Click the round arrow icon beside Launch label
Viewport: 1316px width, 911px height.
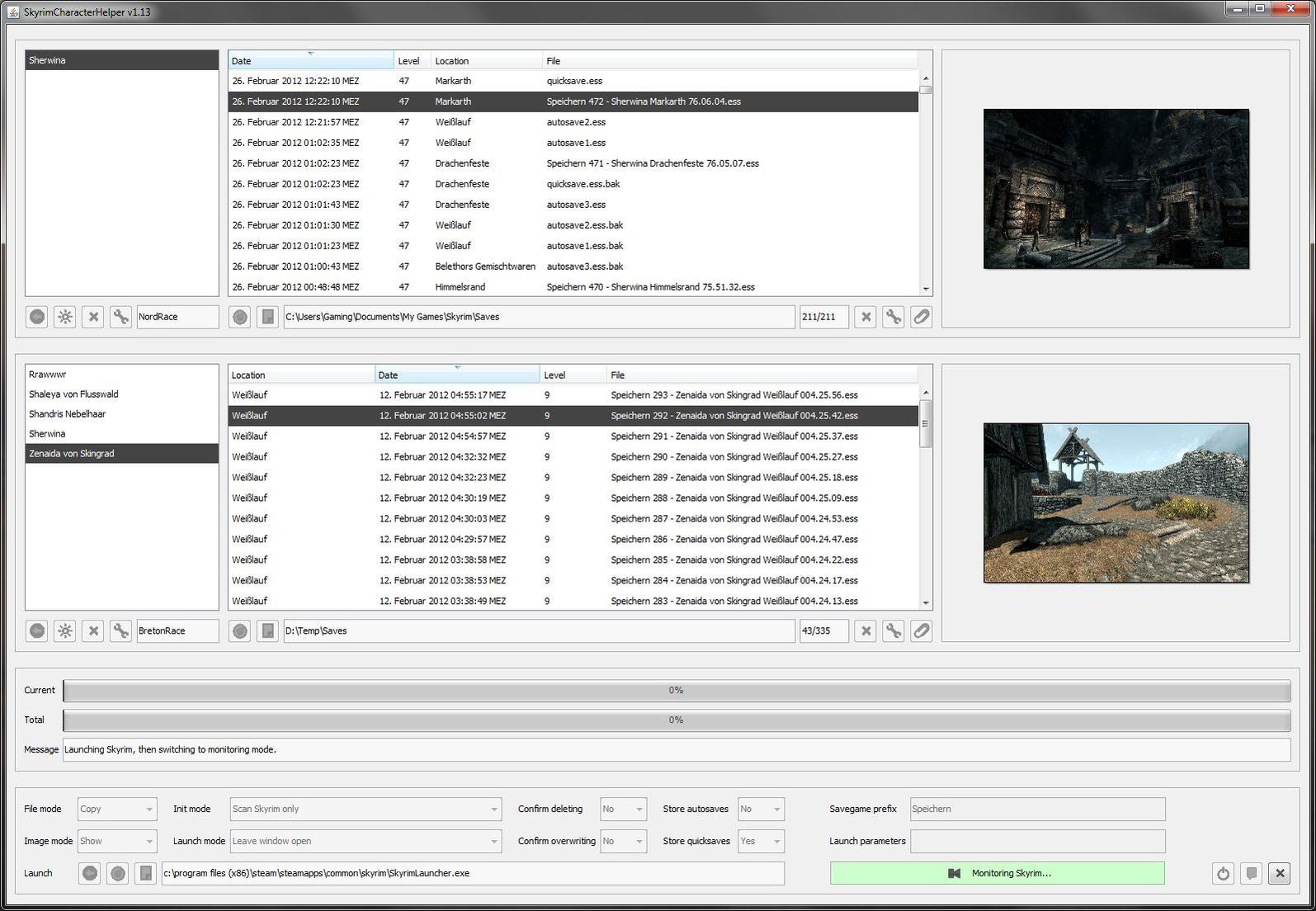(90, 873)
